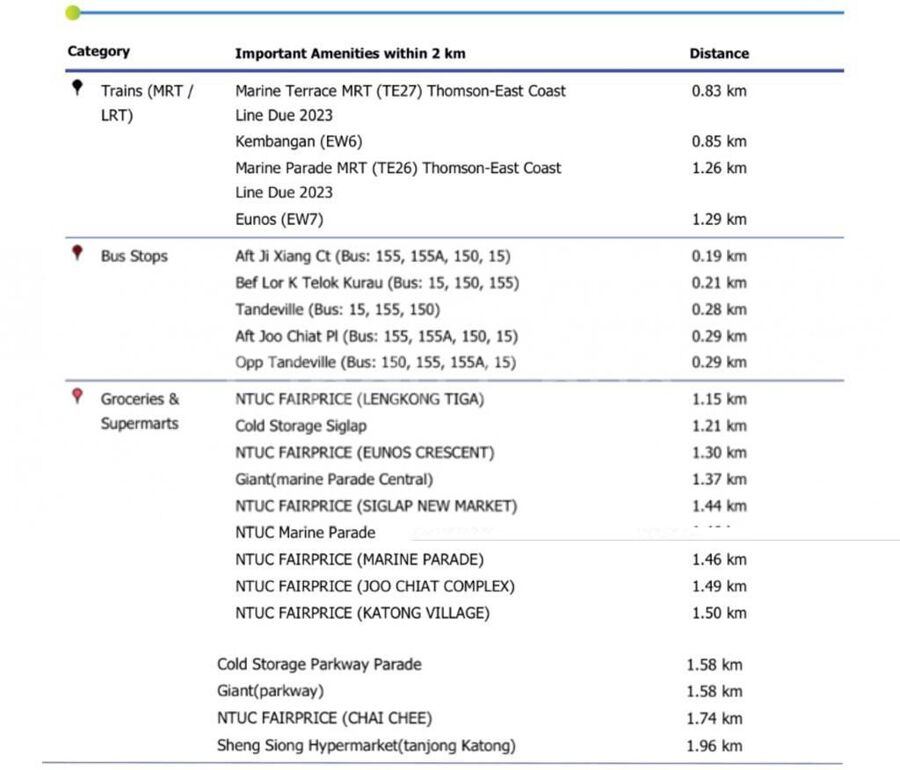
Task: Click the red pin beside Groceries & Supermarts
Action: click(77, 397)
